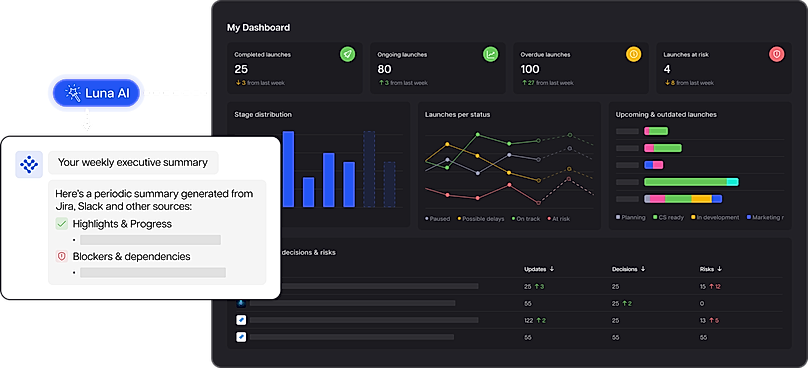
Task: Click the white app icon in the 55-risks row
Action: (241, 337)
